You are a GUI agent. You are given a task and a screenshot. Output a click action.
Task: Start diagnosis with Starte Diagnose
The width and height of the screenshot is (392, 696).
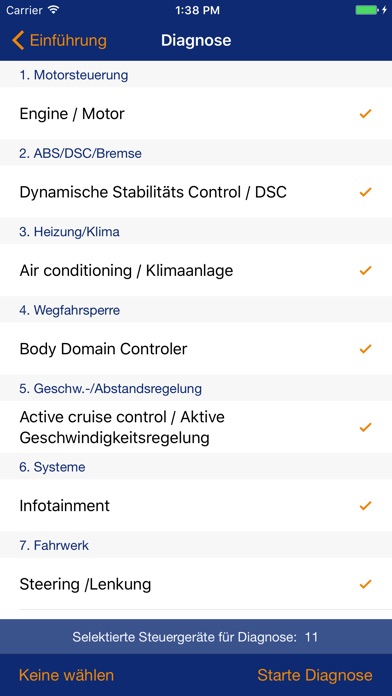tap(315, 675)
